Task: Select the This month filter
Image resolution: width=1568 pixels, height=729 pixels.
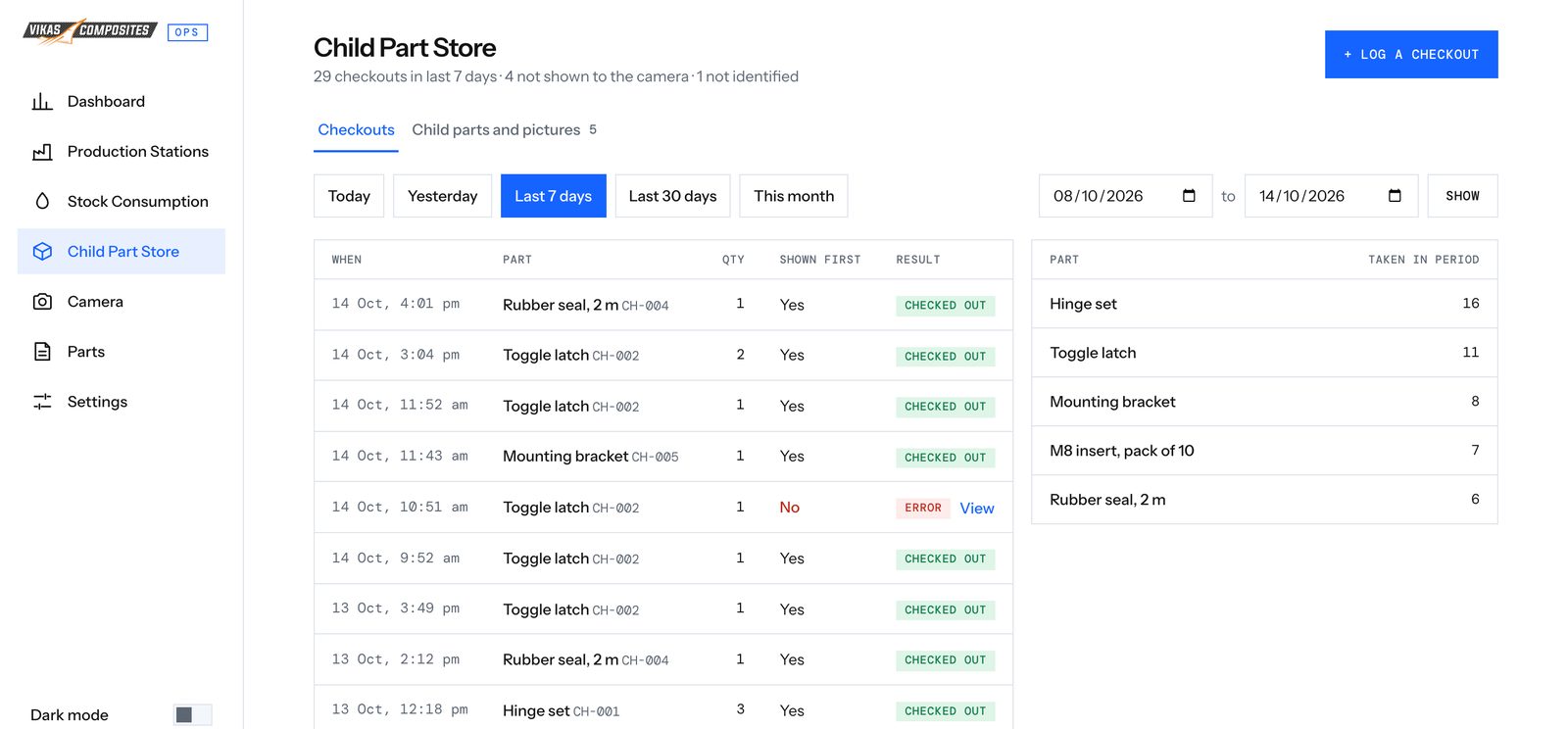Action: [794, 196]
